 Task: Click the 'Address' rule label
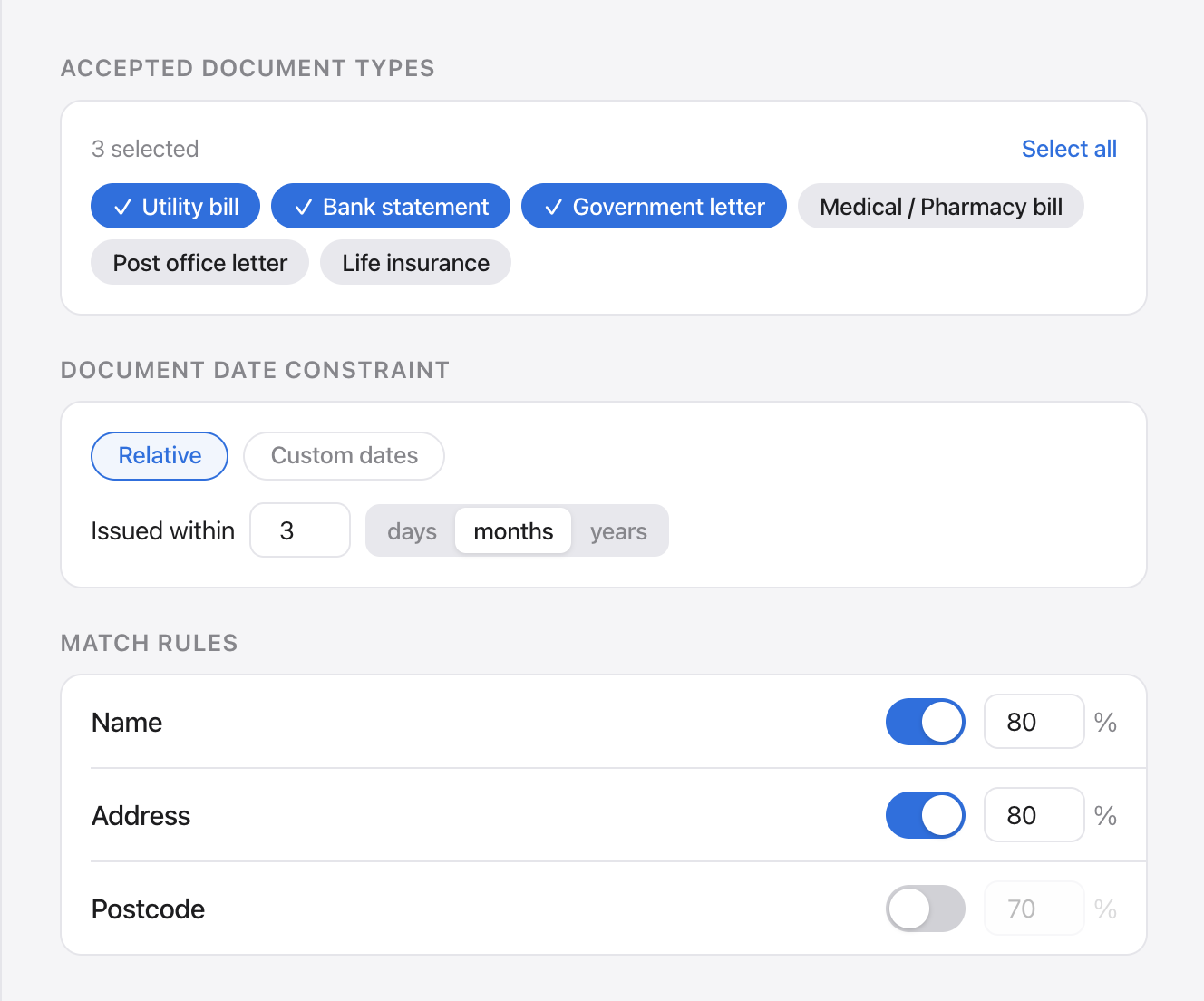pyautogui.click(x=141, y=816)
